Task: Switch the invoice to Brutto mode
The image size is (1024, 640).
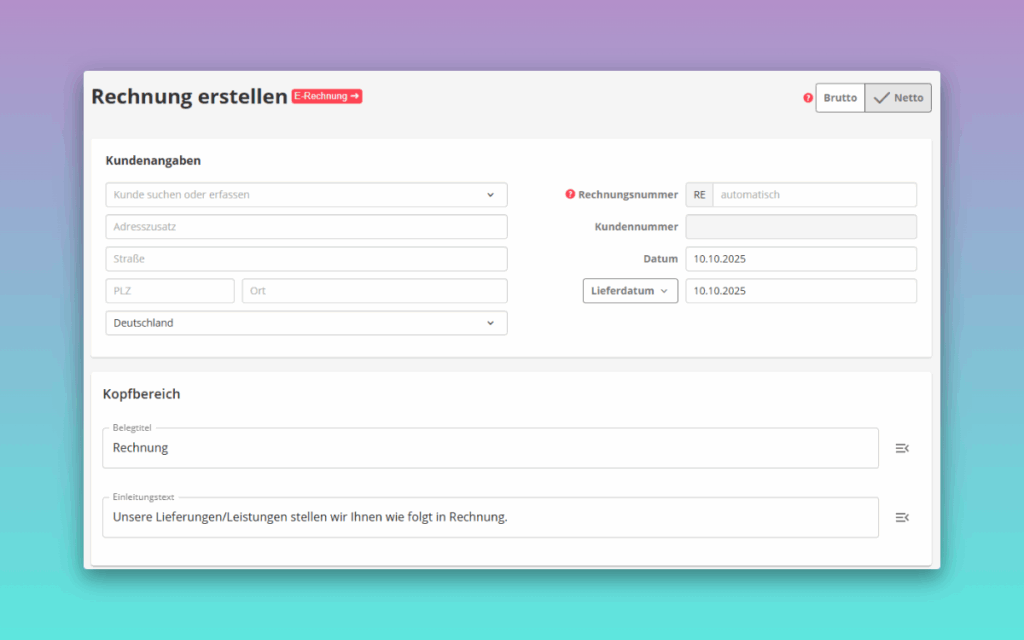Action: click(x=840, y=97)
